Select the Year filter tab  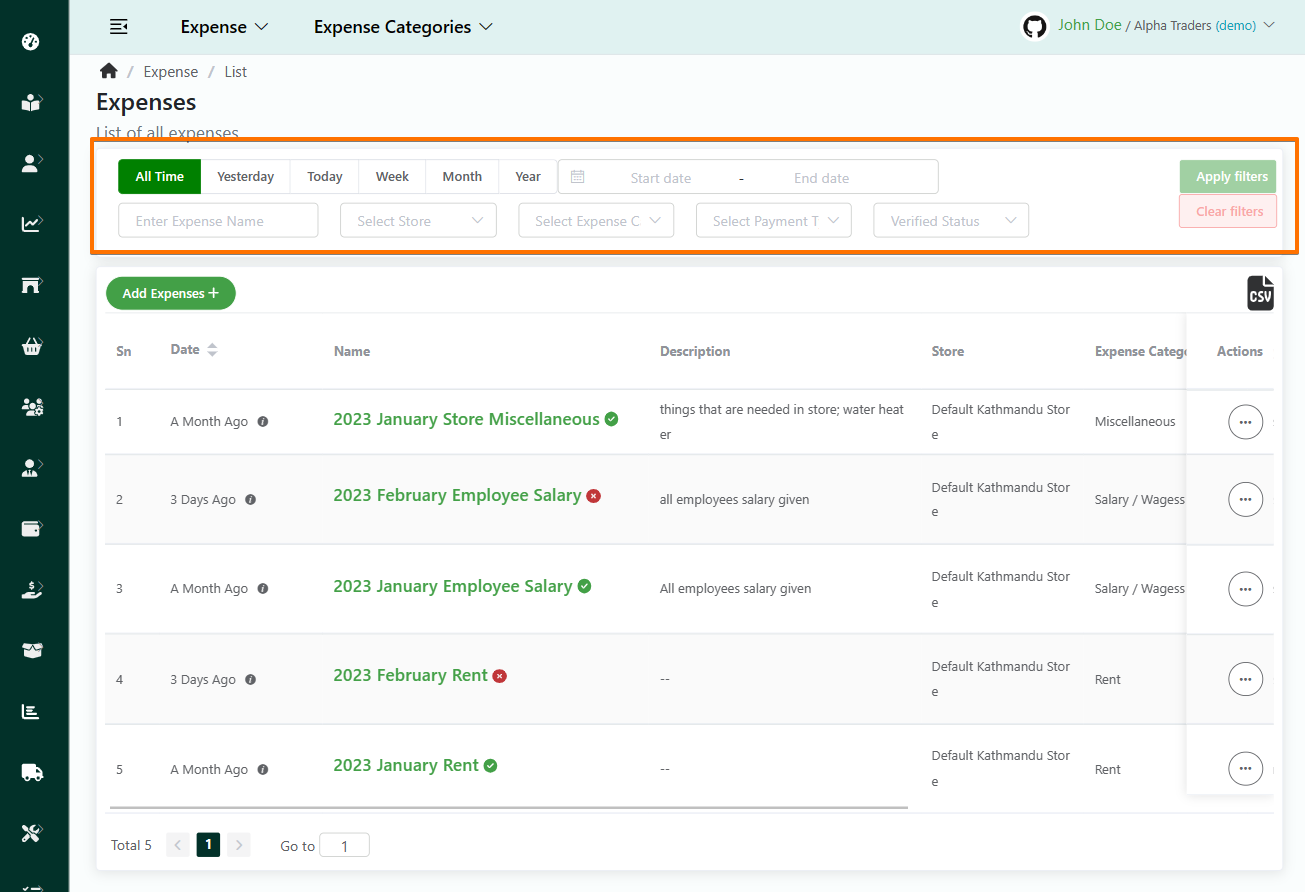click(528, 177)
